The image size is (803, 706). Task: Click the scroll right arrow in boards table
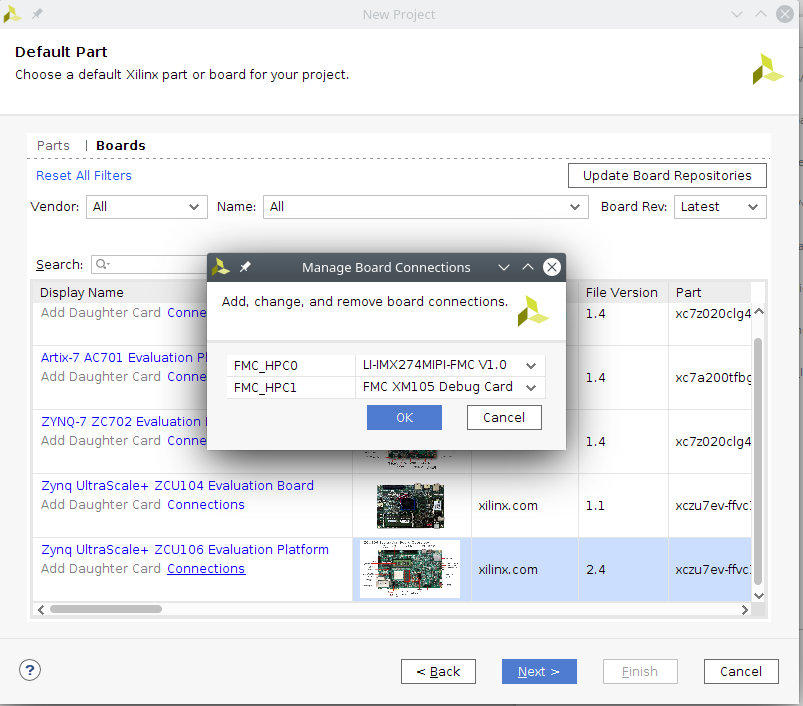745,609
